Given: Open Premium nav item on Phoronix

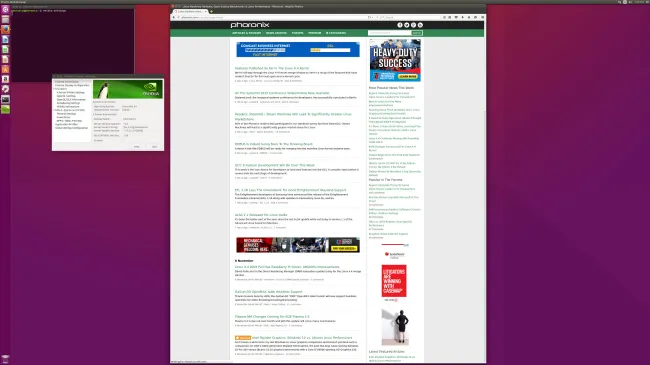Looking at the screenshot, I should click(315, 33).
